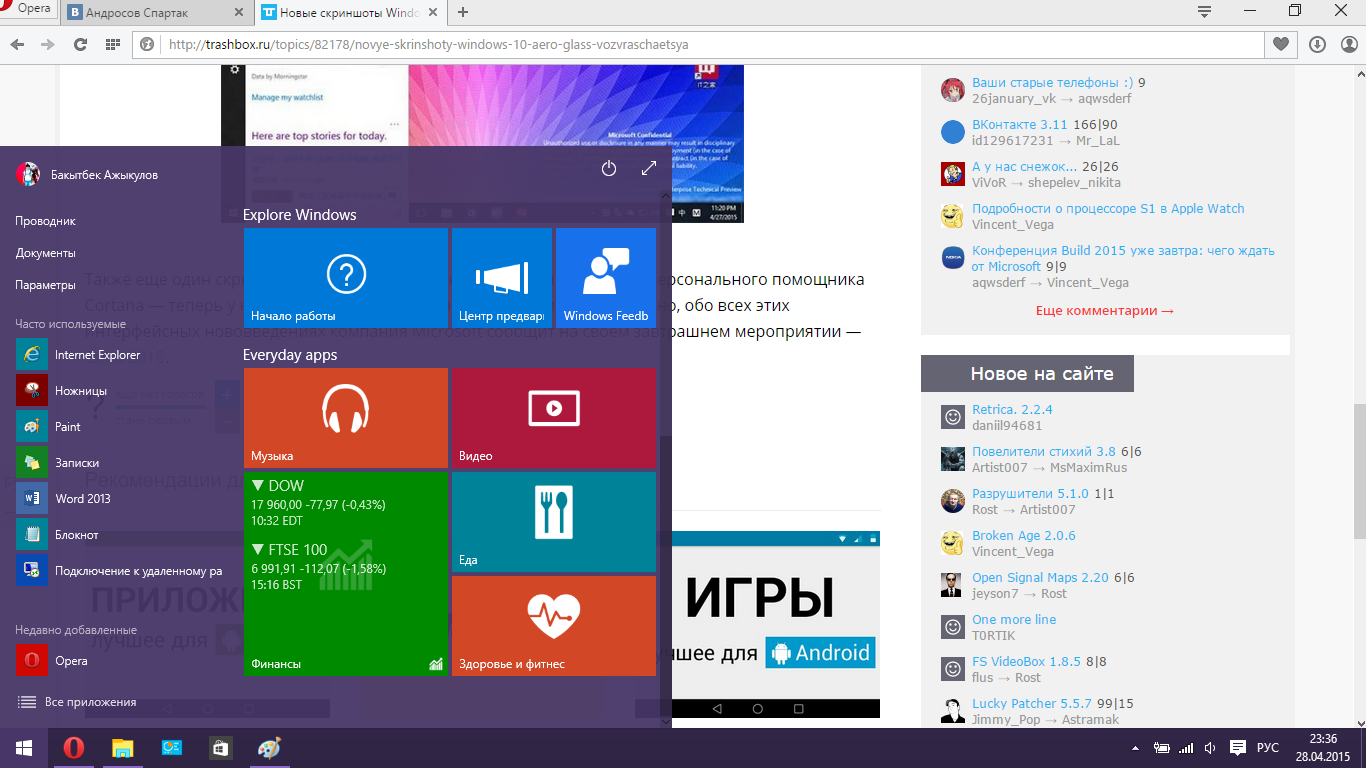Show hidden tray icons arrow
1366x768 pixels.
pyautogui.click(x=1135, y=748)
